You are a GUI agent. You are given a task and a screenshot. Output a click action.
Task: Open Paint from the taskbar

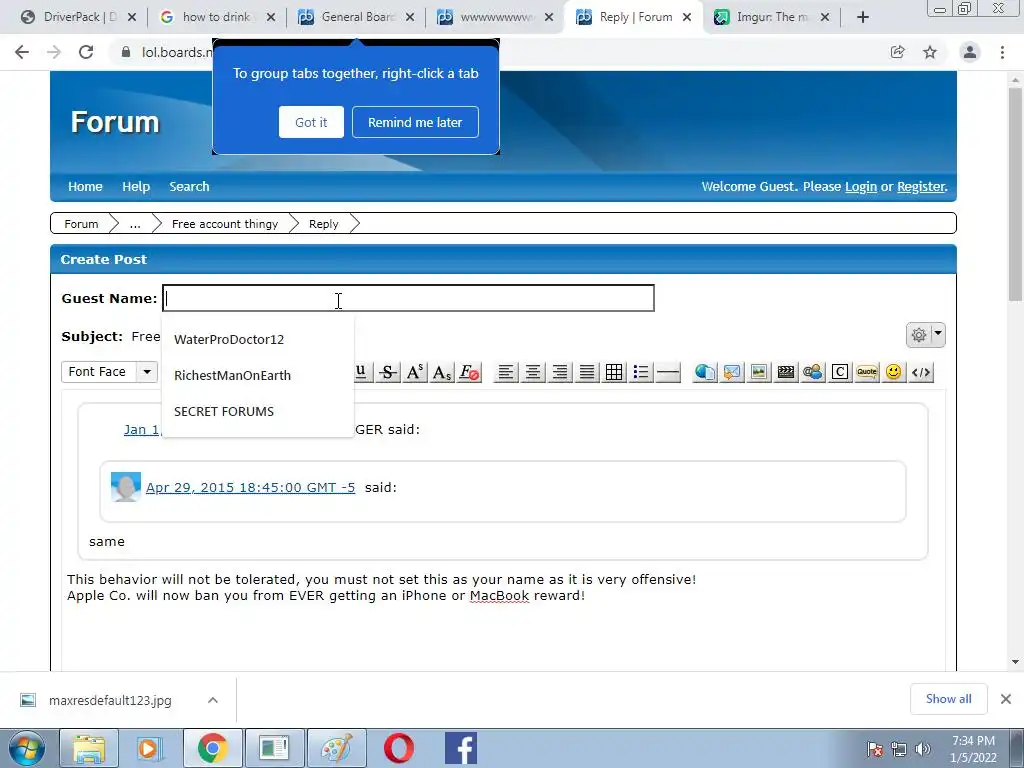(x=337, y=748)
